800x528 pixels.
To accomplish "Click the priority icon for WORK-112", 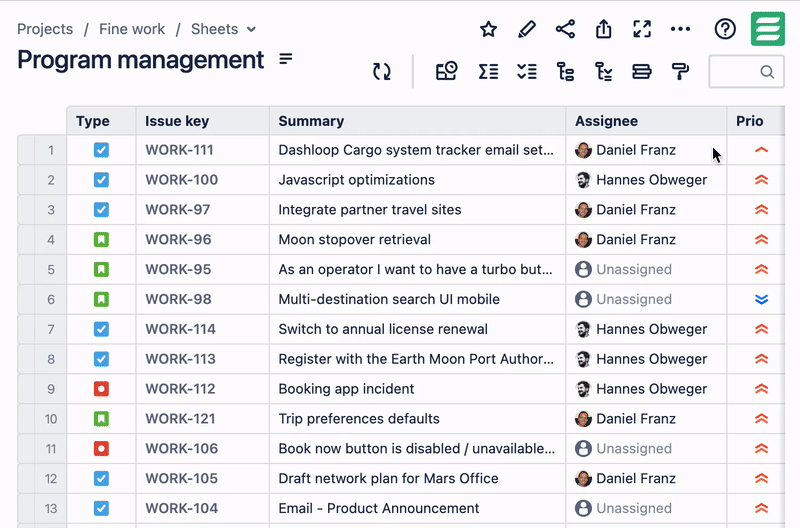I will pyautogui.click(x=761, y=389).
